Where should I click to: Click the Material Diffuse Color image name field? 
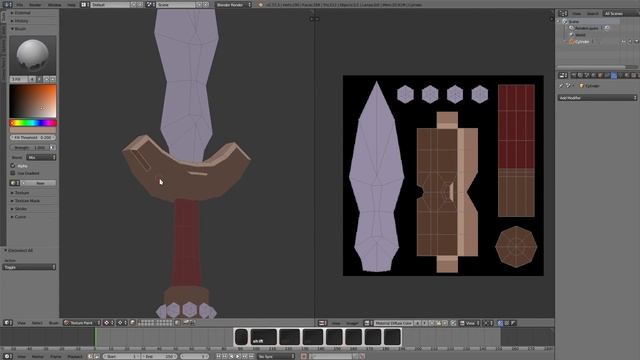click(x=393, y=323)
